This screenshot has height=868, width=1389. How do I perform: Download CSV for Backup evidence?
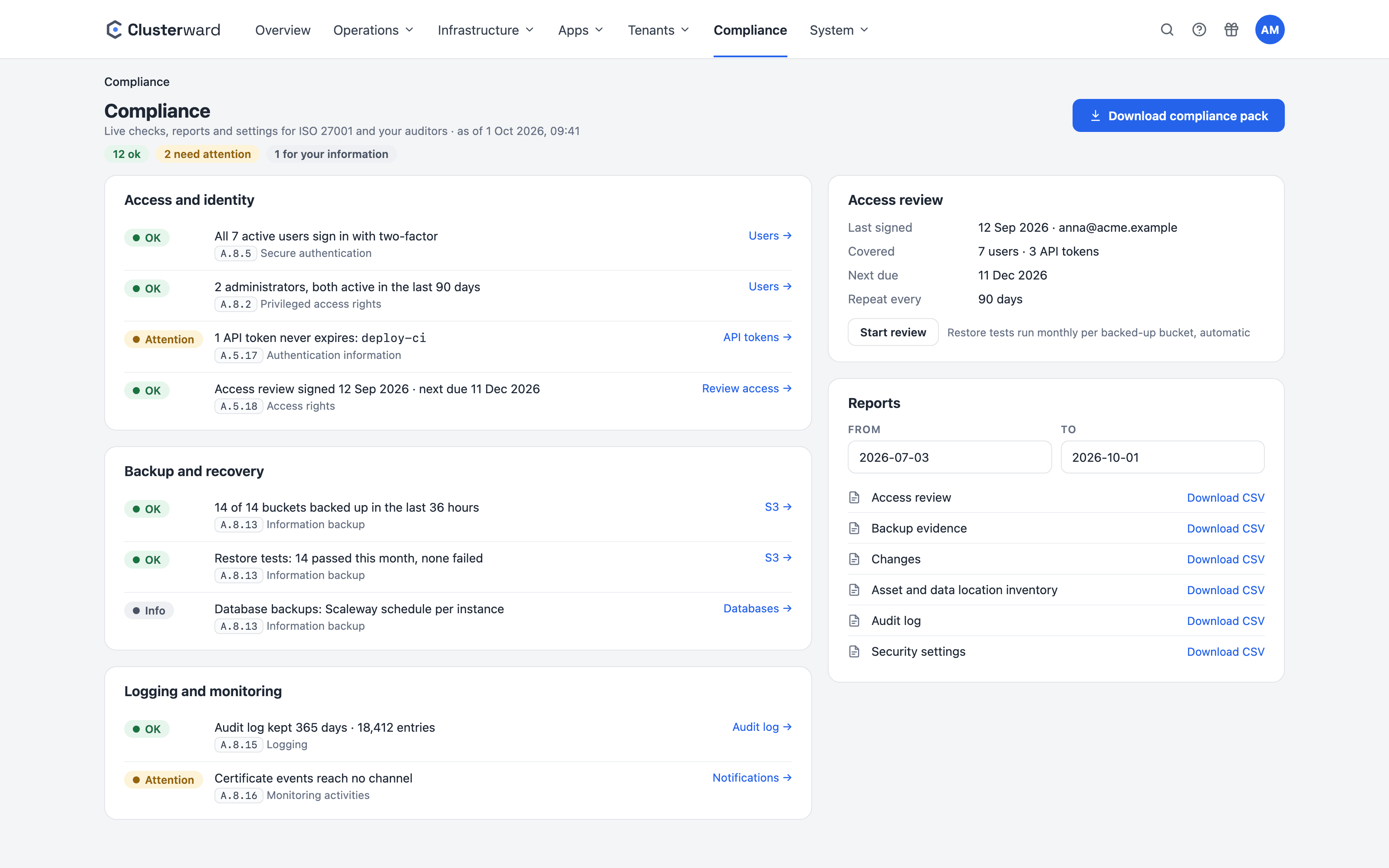point(1225,529)
